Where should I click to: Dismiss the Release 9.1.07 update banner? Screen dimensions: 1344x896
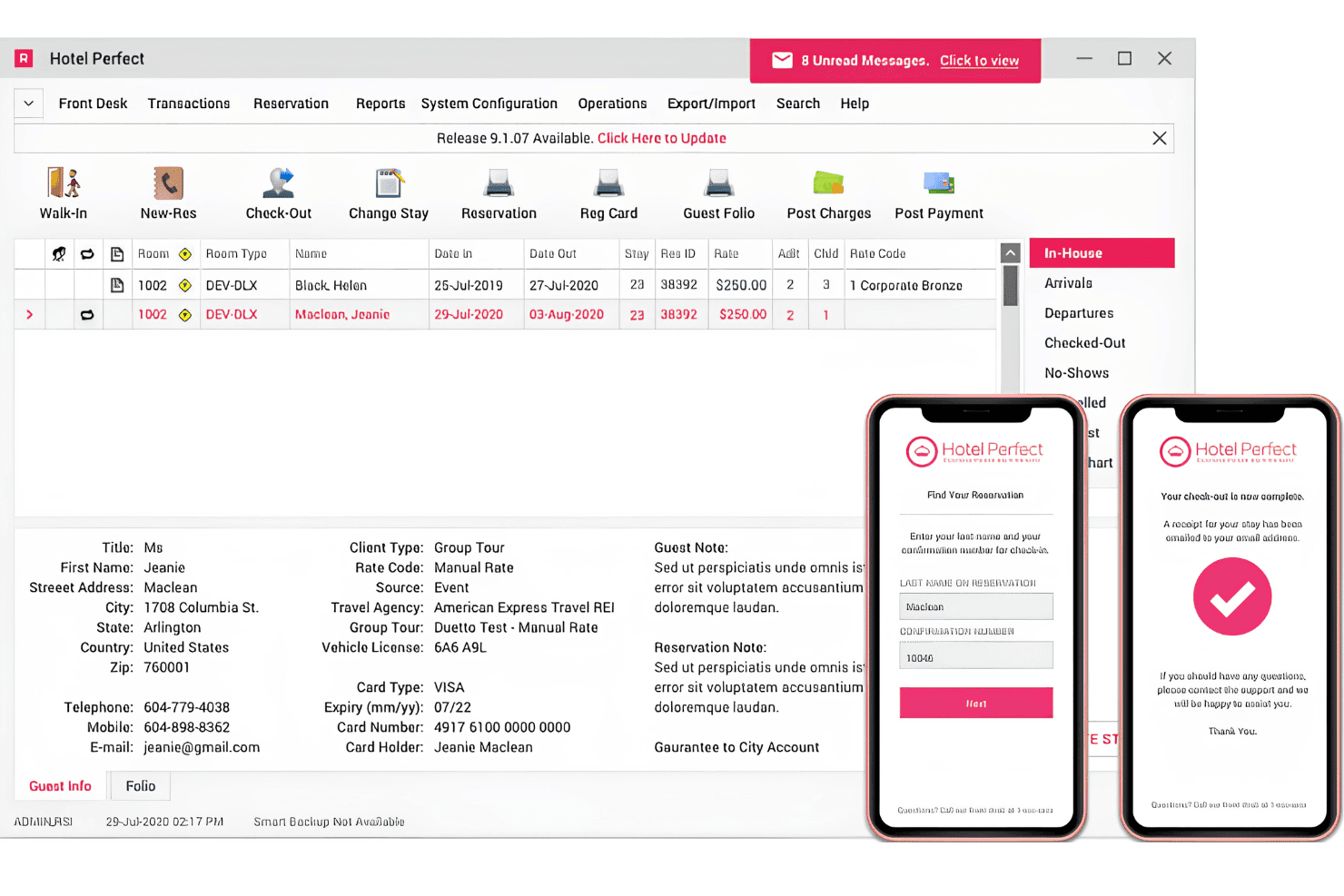tap(1160, 138)
